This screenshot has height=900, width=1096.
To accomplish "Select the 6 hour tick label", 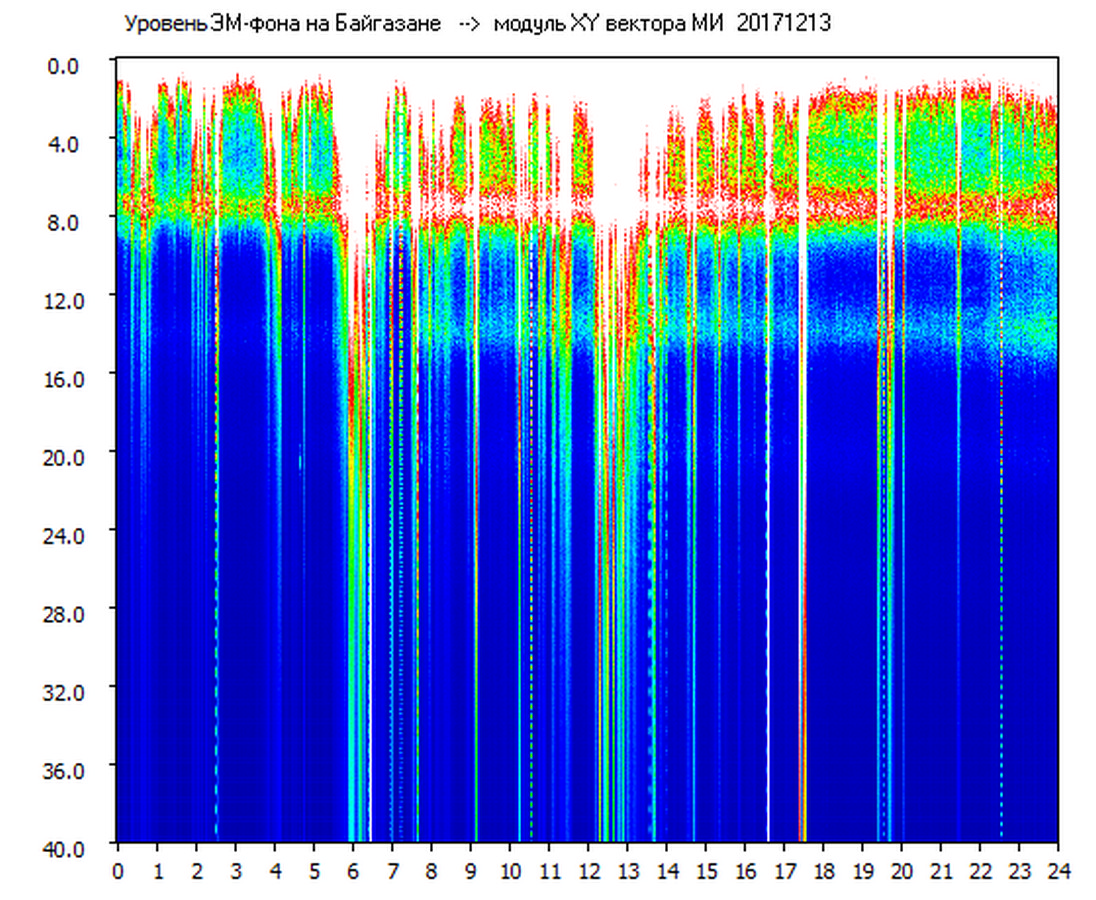I will [x=353, y=870].
